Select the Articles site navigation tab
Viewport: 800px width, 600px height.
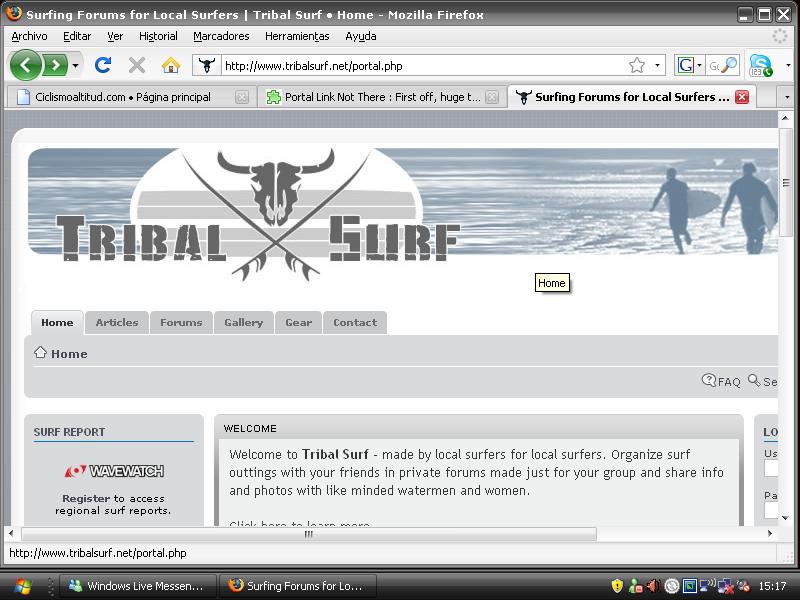(117, 322)
